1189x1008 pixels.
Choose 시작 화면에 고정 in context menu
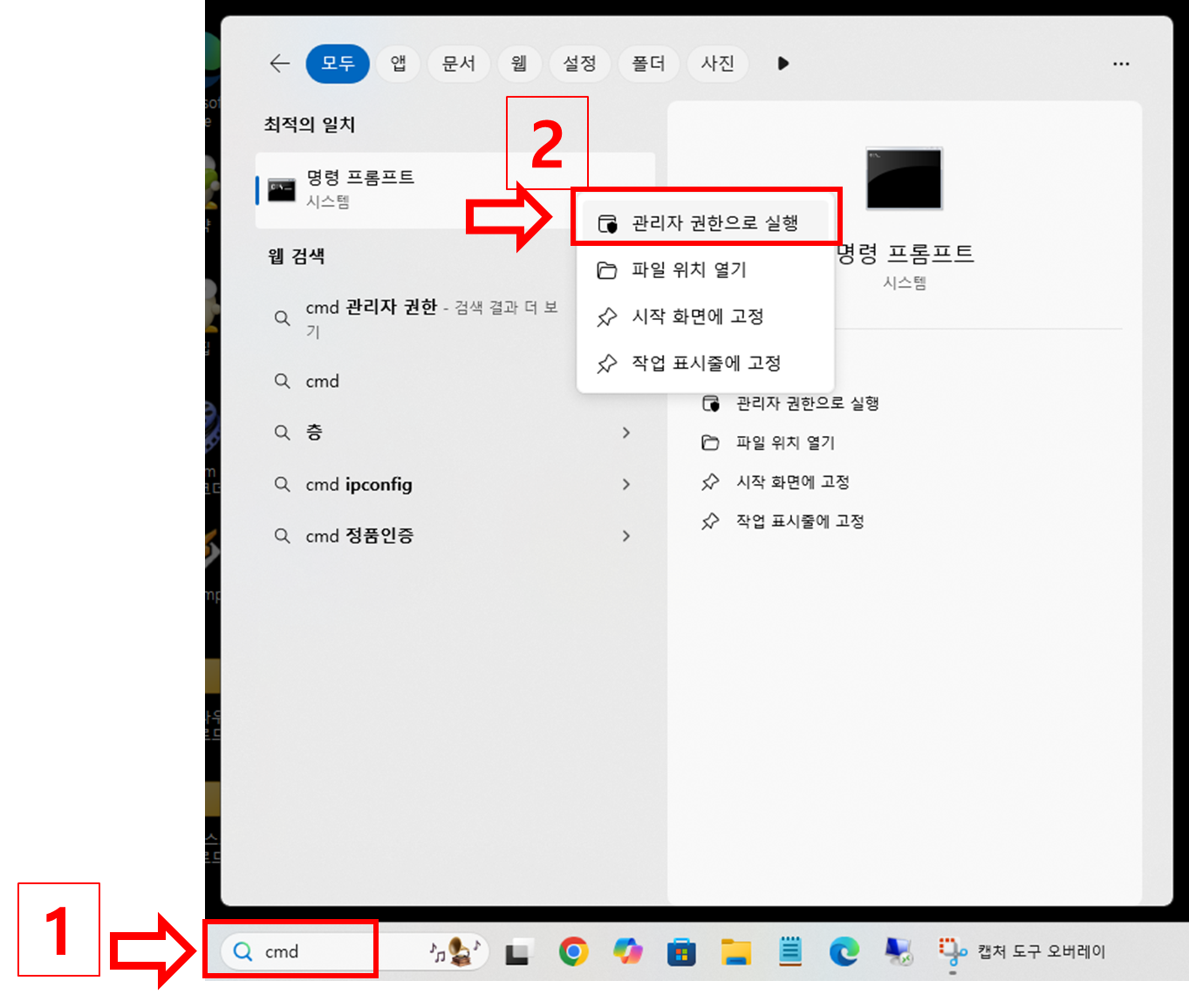point(706,317)
